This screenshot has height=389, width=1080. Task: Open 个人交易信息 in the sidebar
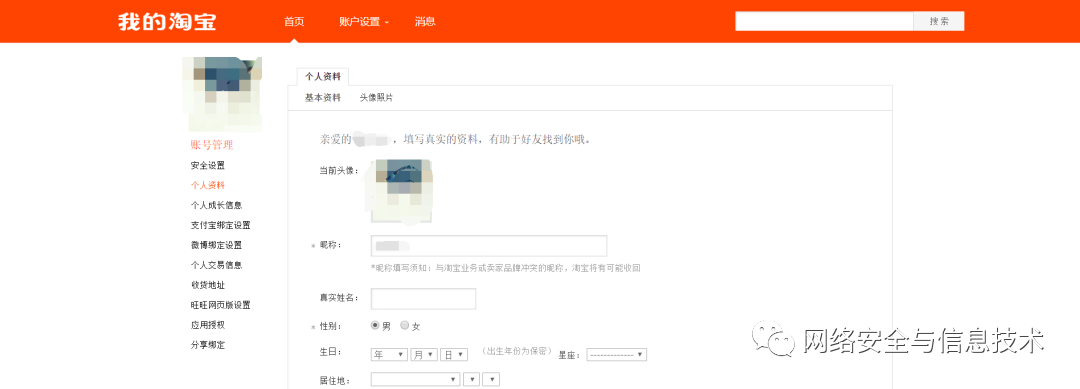tap(216, 265)
